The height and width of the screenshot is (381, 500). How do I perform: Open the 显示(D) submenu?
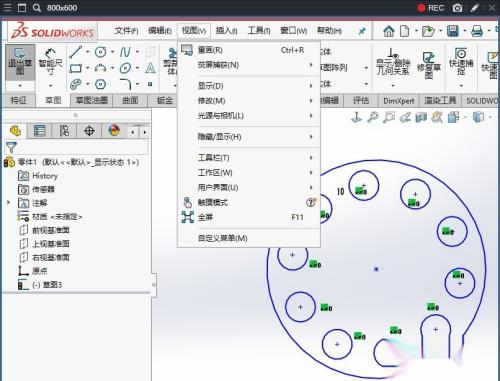click(x=249, y=86)
